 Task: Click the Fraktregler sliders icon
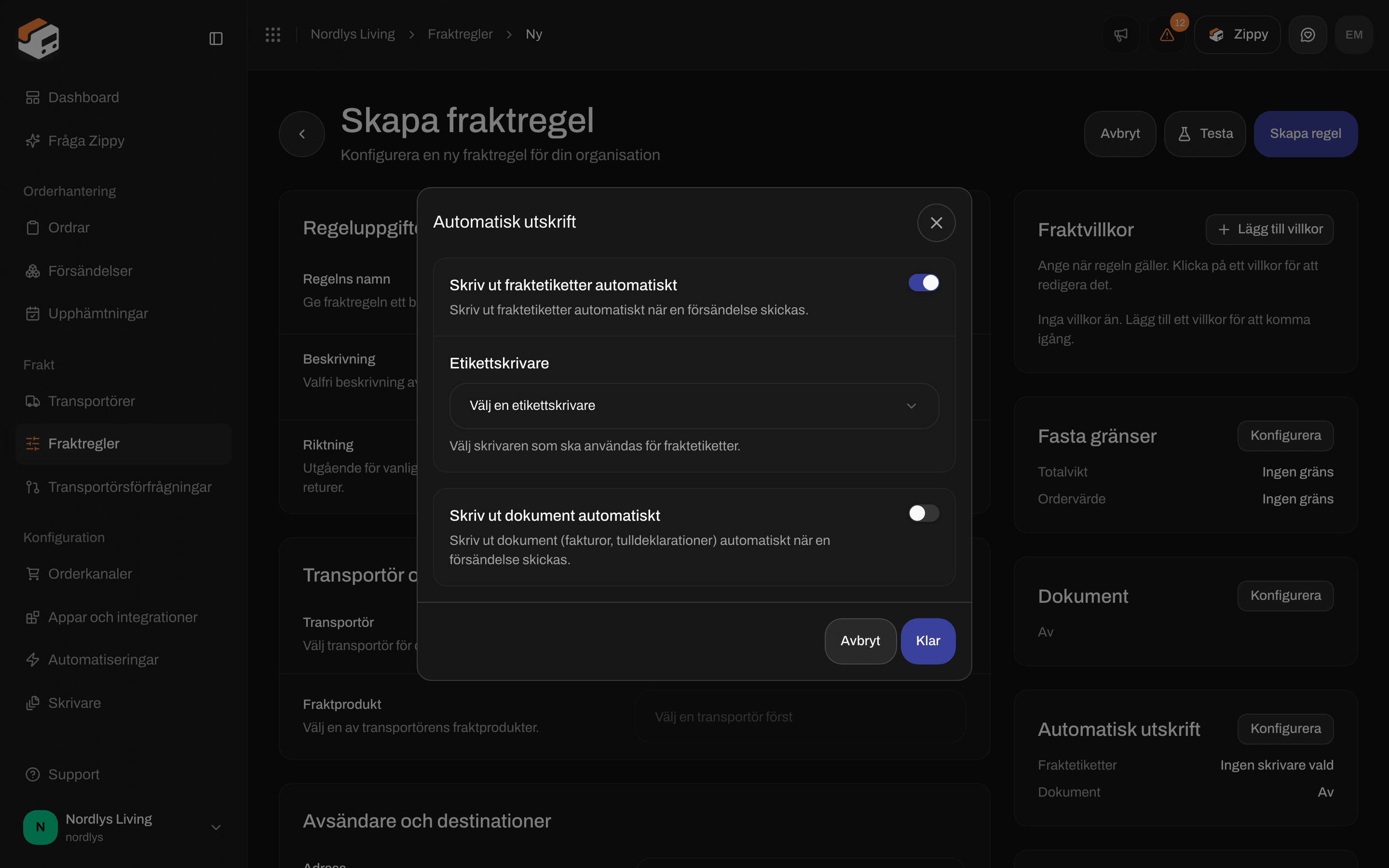click(33, 444)
